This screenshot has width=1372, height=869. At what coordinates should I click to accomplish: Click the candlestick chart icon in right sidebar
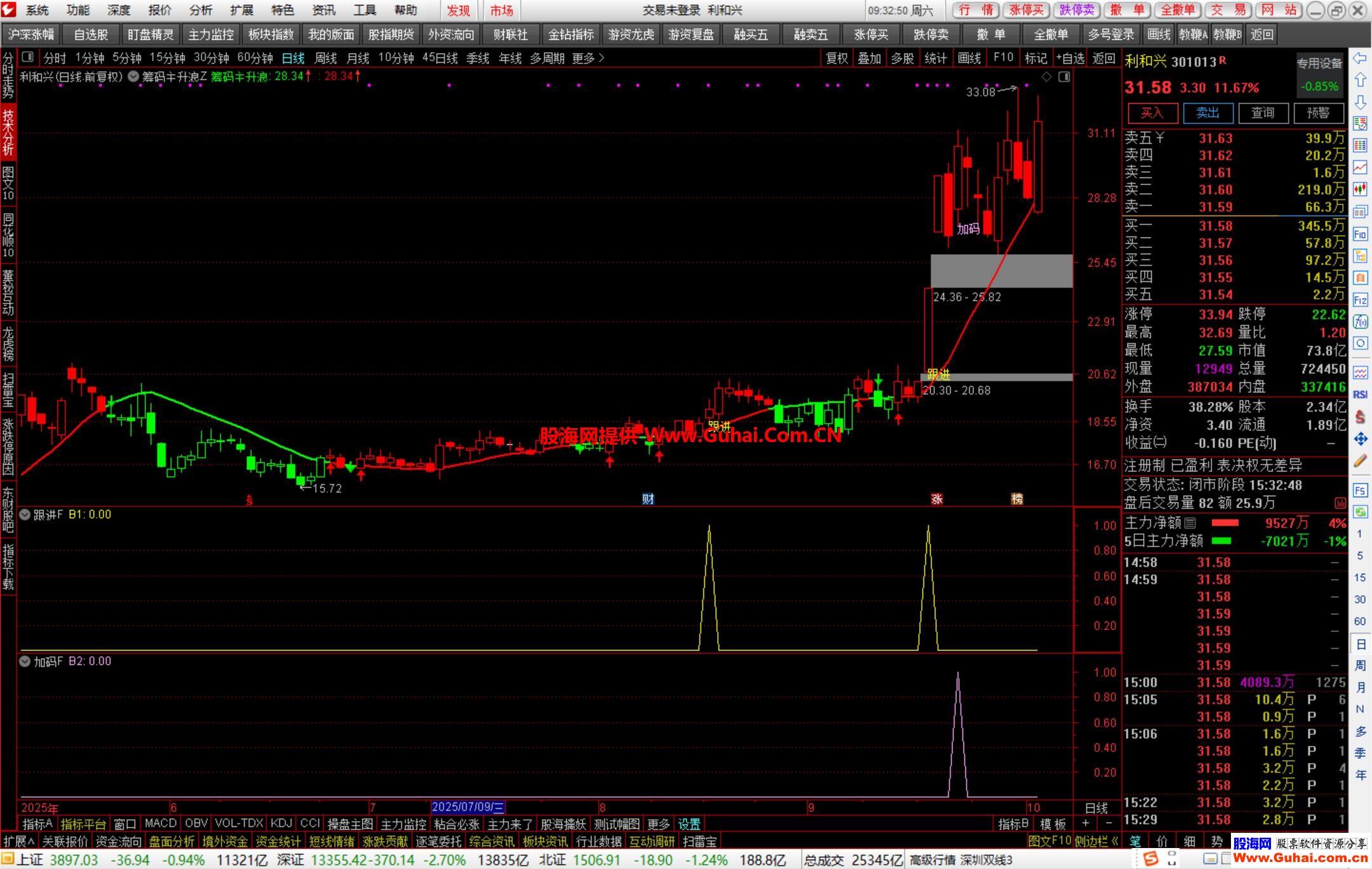(1359, 189)
